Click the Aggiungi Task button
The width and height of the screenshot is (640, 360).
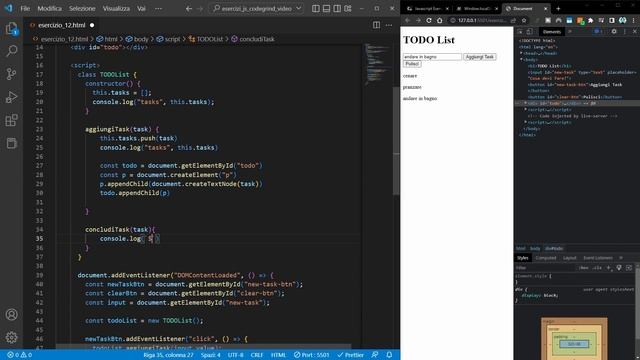coord(480,57)
